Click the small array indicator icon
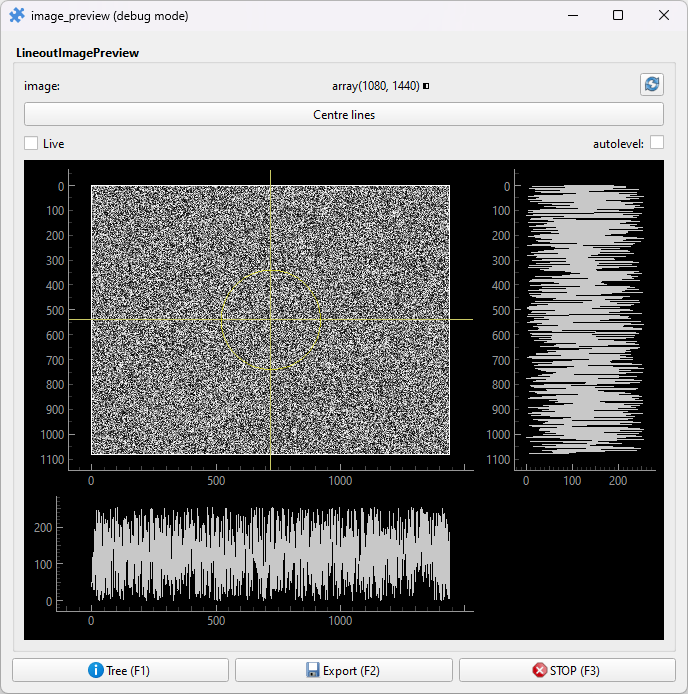 (426, 86)
